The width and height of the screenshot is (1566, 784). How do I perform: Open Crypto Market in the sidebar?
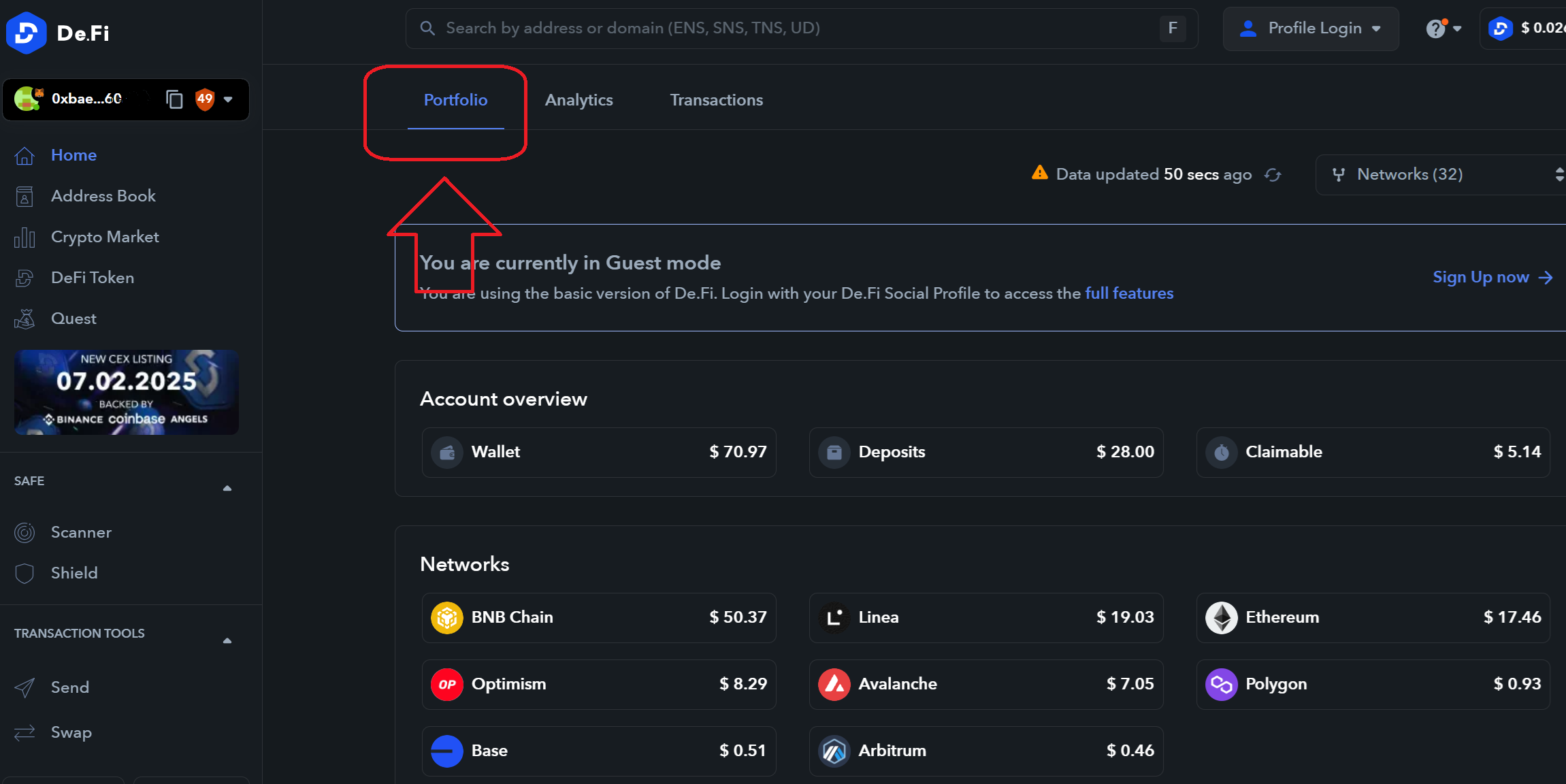click(x=105, y=237)
